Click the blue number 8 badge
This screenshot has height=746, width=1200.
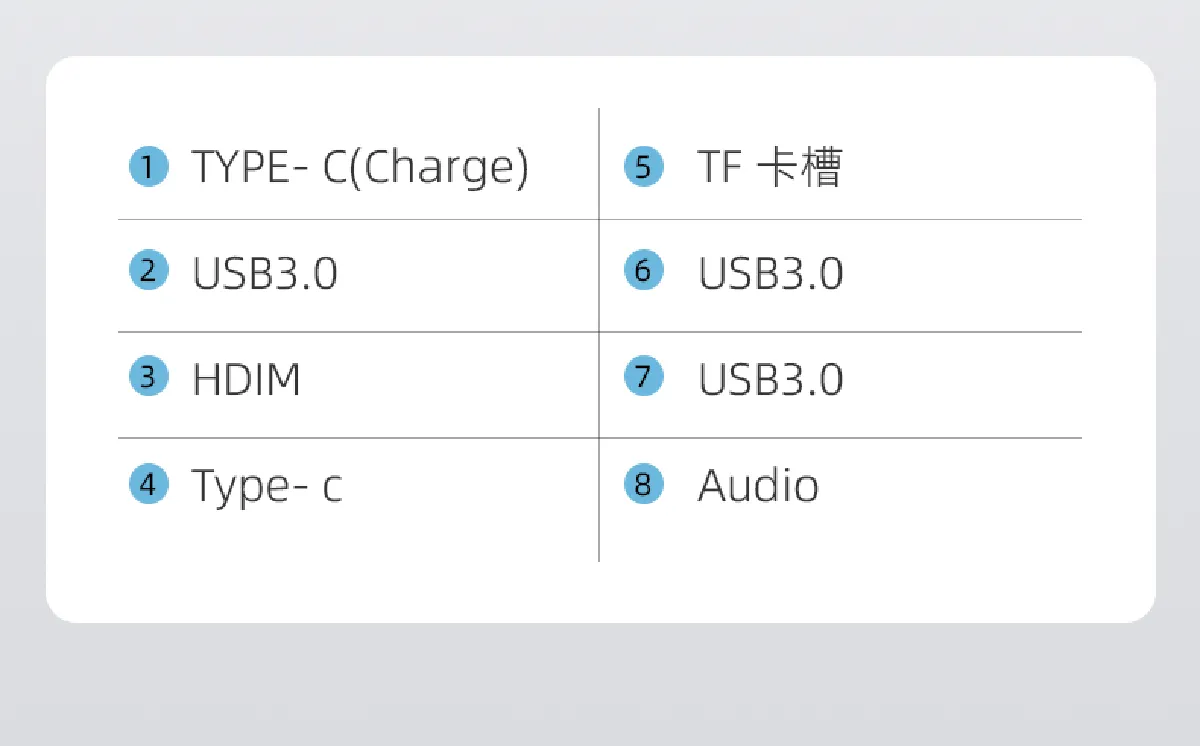click(x=643, y=484)
